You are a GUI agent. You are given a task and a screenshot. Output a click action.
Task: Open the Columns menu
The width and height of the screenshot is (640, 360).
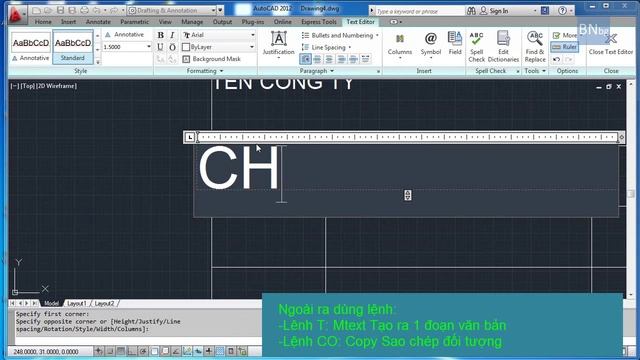pyautogui.click(x=400, y=45)
